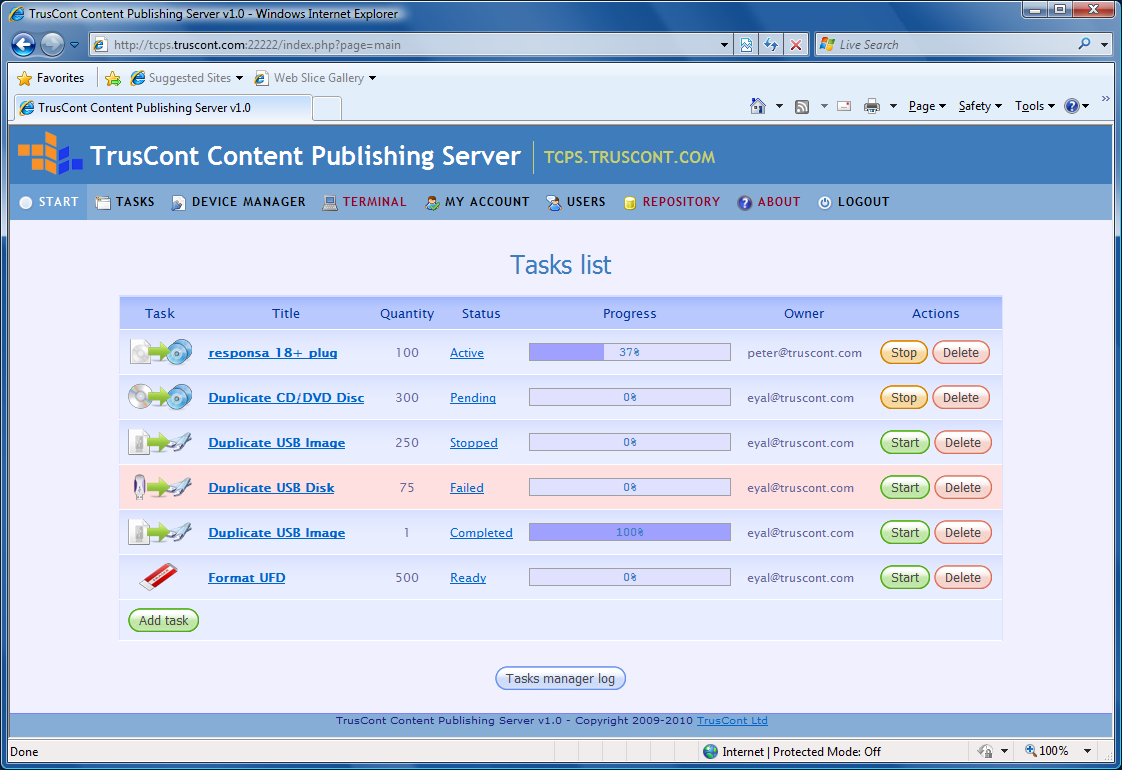Click the RSS feeds icon in the command bar
The height and width of the screenshot is (770, 1122).
tap(802, 106)
